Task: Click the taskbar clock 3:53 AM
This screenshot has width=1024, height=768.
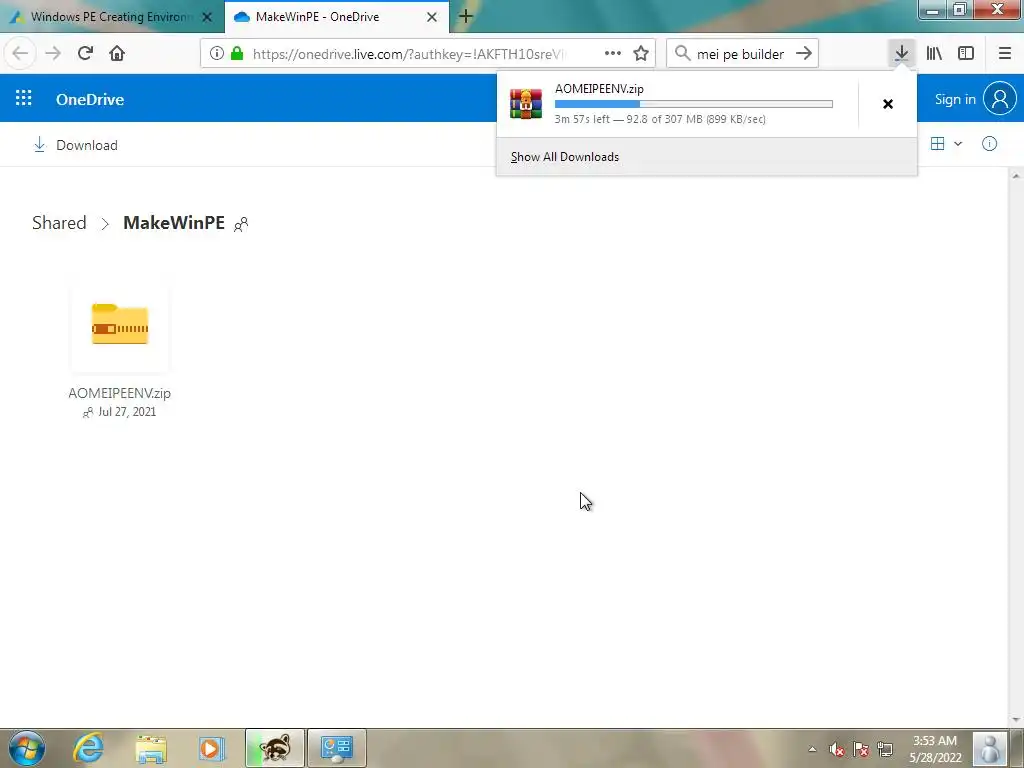Action: point(935,741)
